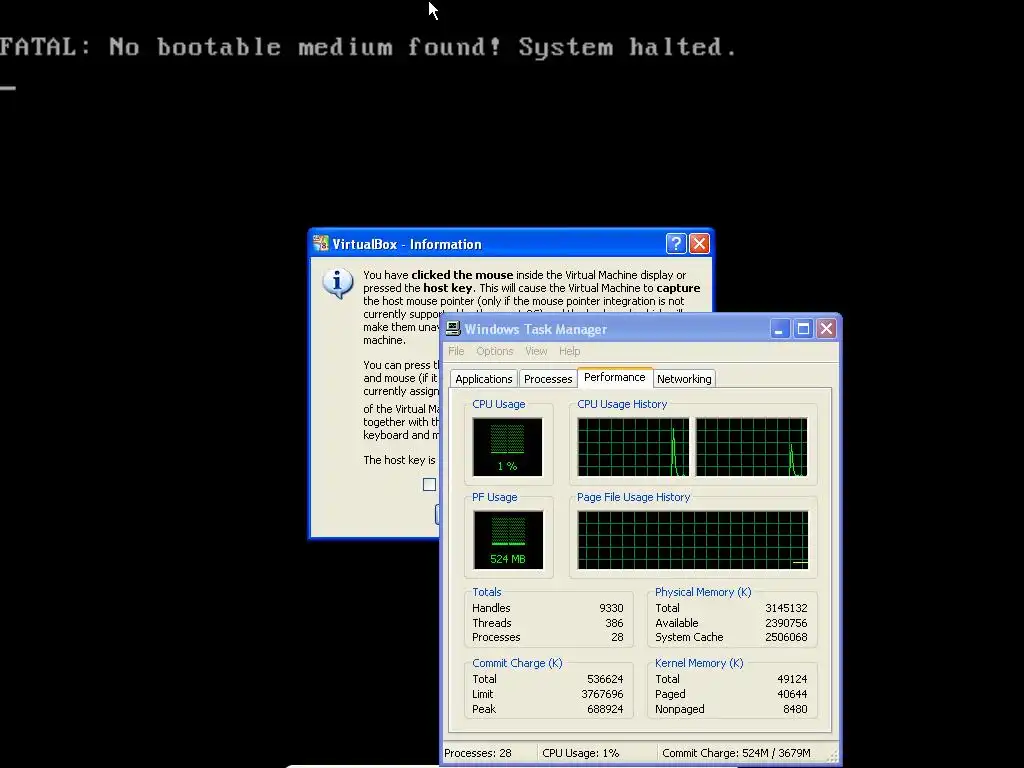
Task: Open the Task Manager View menu
Action: pos(536,351)
